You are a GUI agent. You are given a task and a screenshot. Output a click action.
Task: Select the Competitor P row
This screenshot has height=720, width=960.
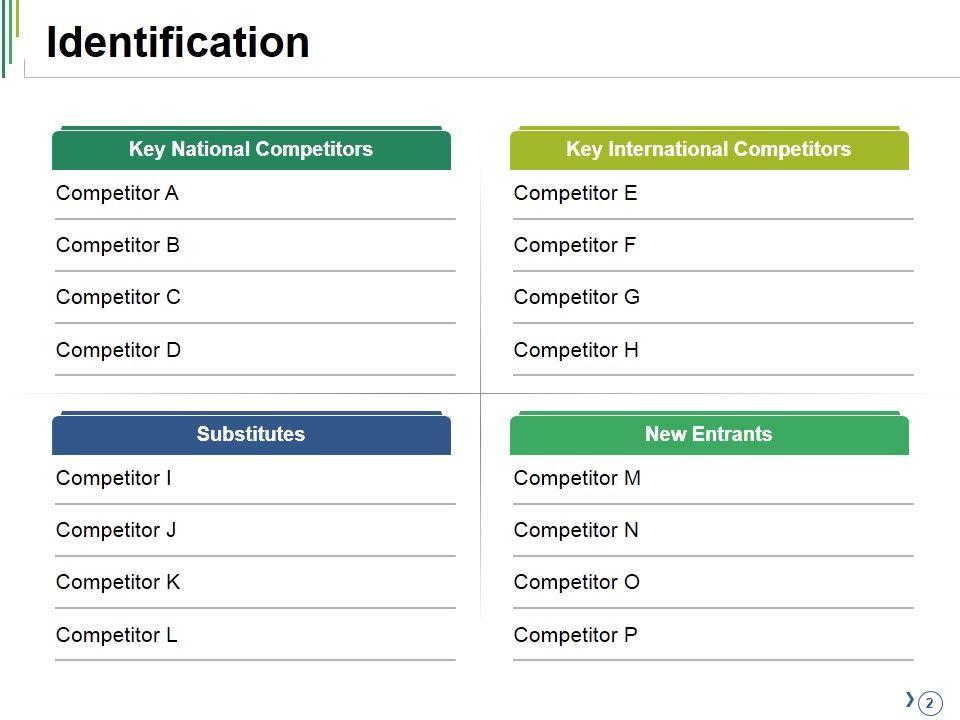click(x=575, y=636)
